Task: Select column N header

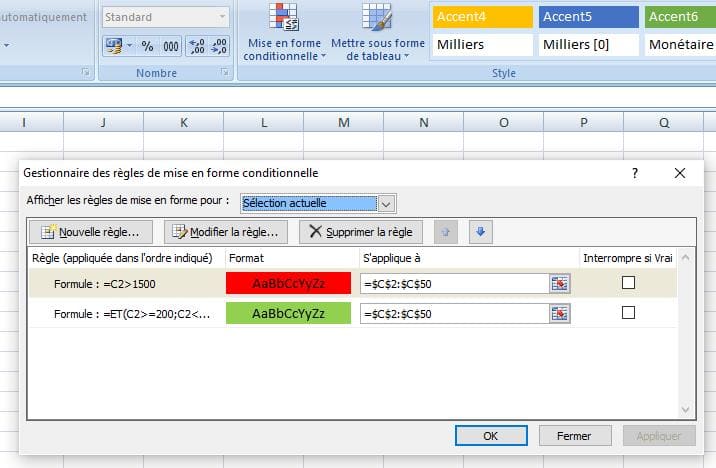Action: coord(423,122)
